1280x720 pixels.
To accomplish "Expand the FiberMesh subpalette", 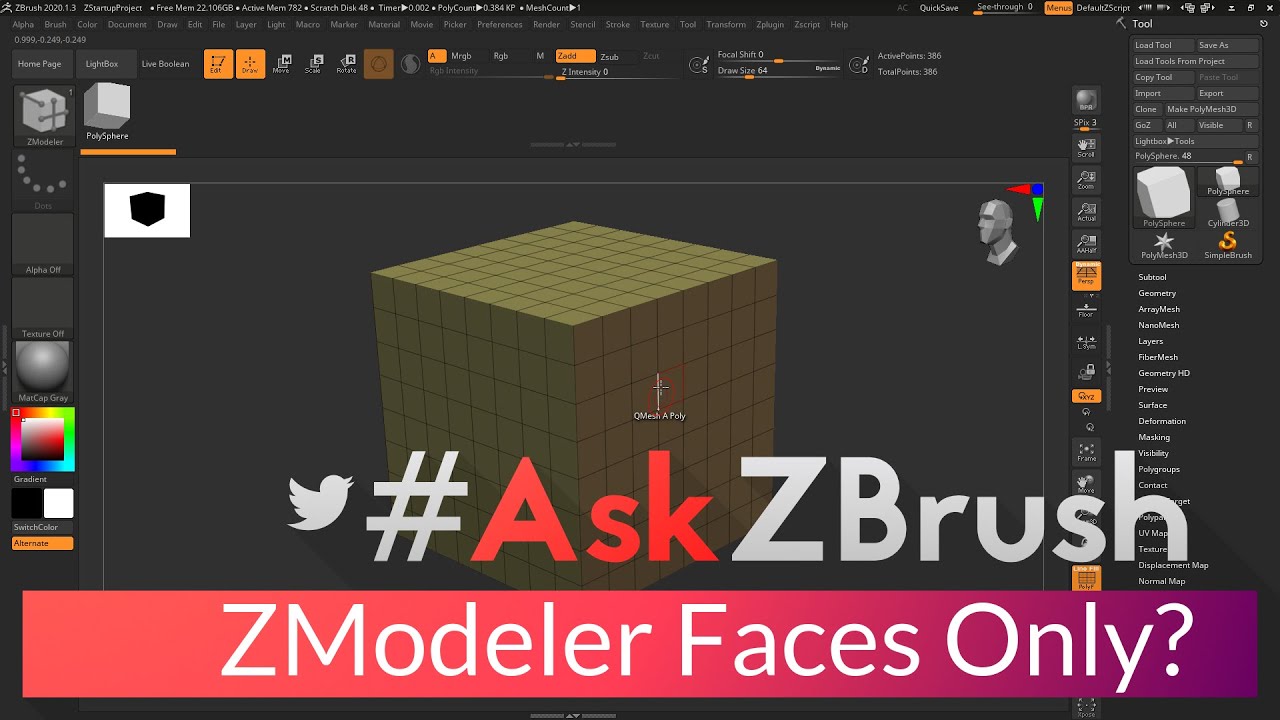I will (1158, 357).
